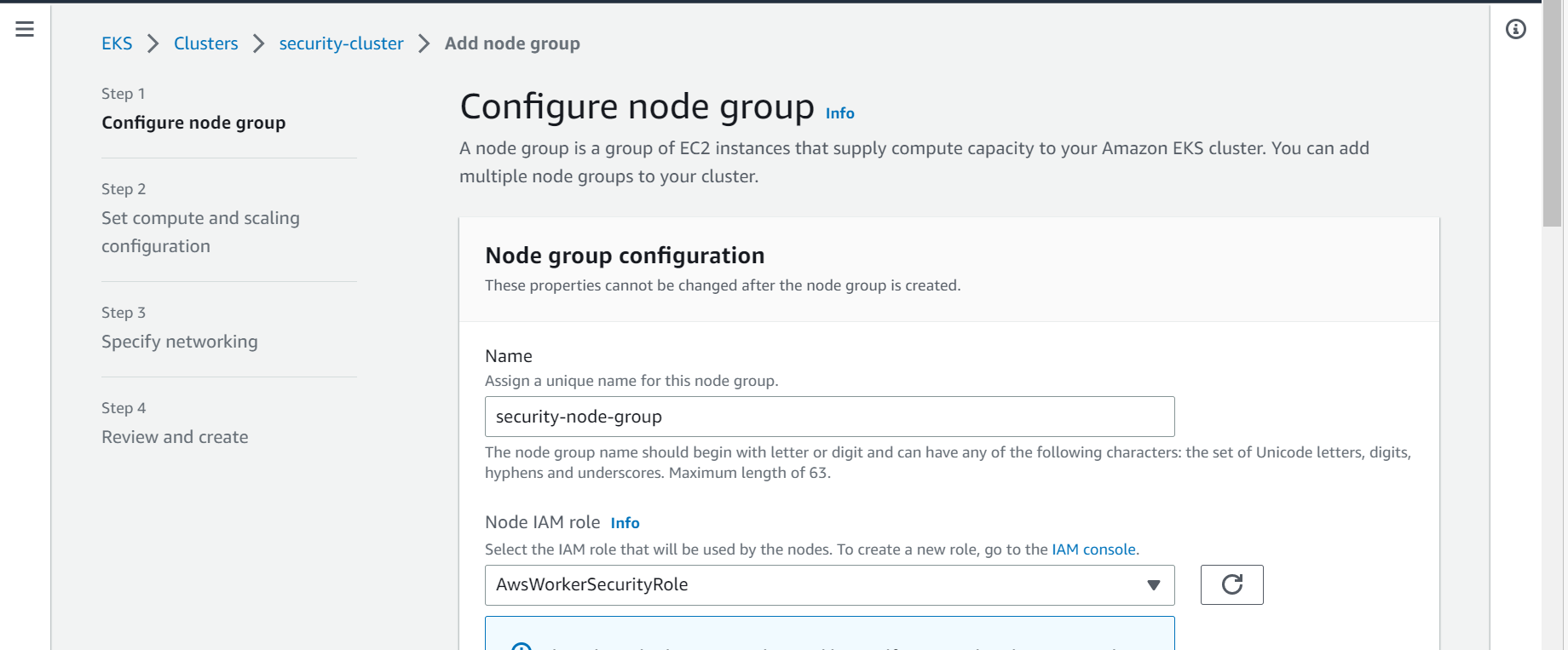
Task: Open the info help panel icon
Action: [x=1515, y=29]
